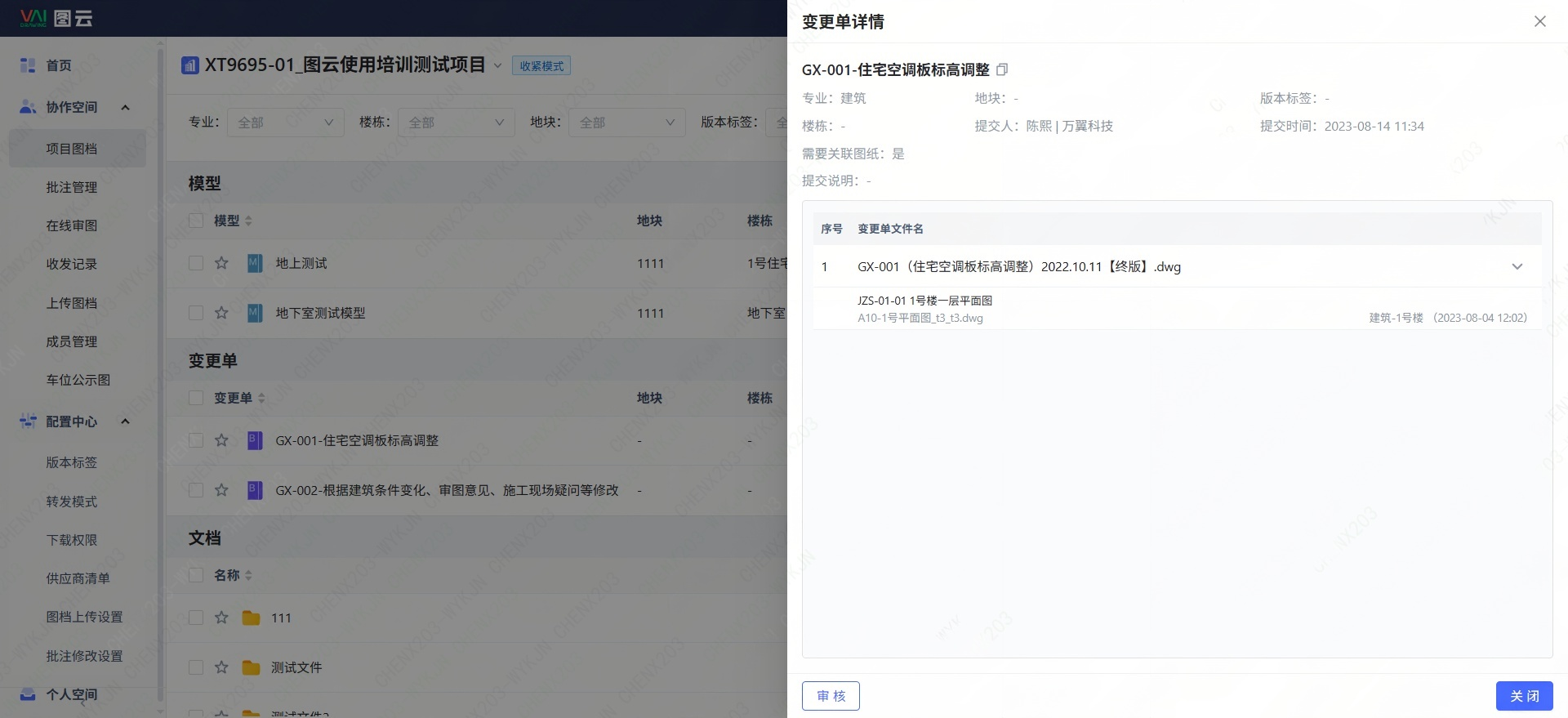Star the GX-001 change order row
The height and width of the screenshot is (718, 1568).
[221, 440]
